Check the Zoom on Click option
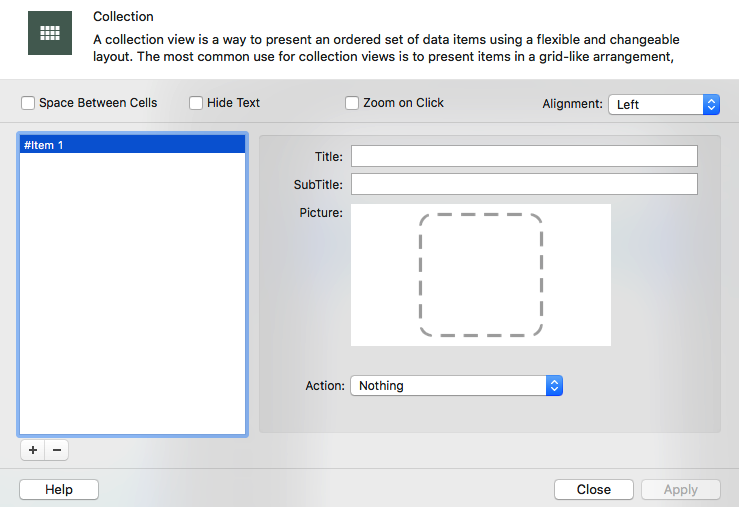Viewport: 739px width, 507px height. tap(352, 103)
